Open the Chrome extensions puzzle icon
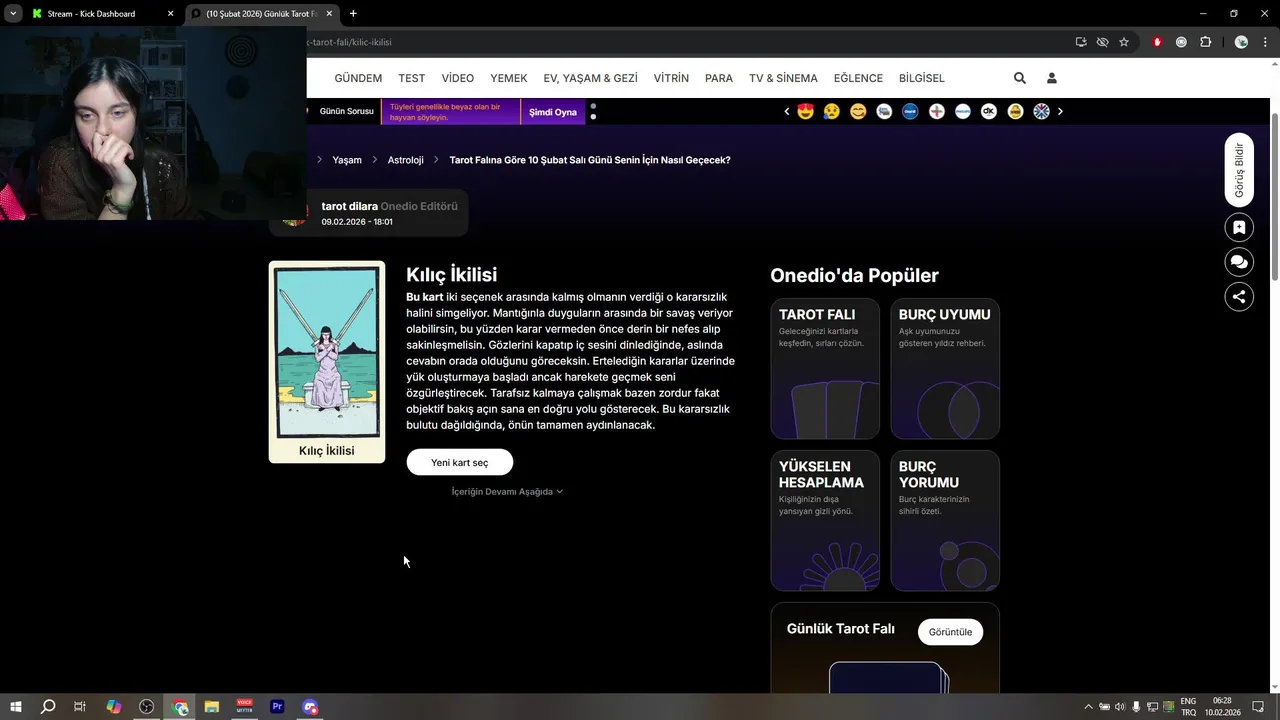Viewport: 1280px width, 720px height. [1205, 42]
